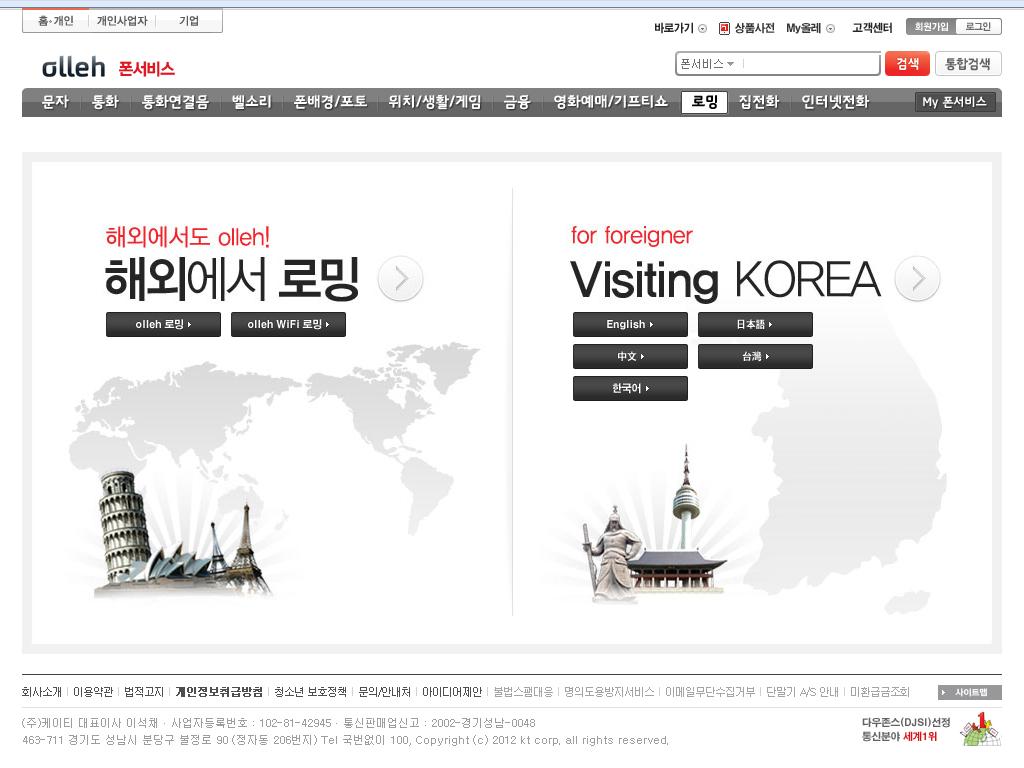The width and height of the screenshot is (1024, 768).
Task: Open 고객센터 link
Action: tap(872, 28)
